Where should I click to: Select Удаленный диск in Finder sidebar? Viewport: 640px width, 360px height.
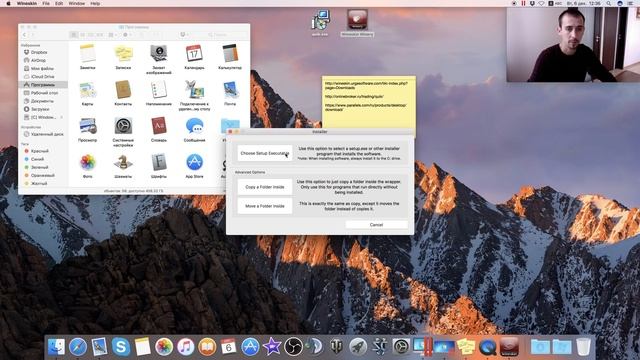click(x=47, y=134)
